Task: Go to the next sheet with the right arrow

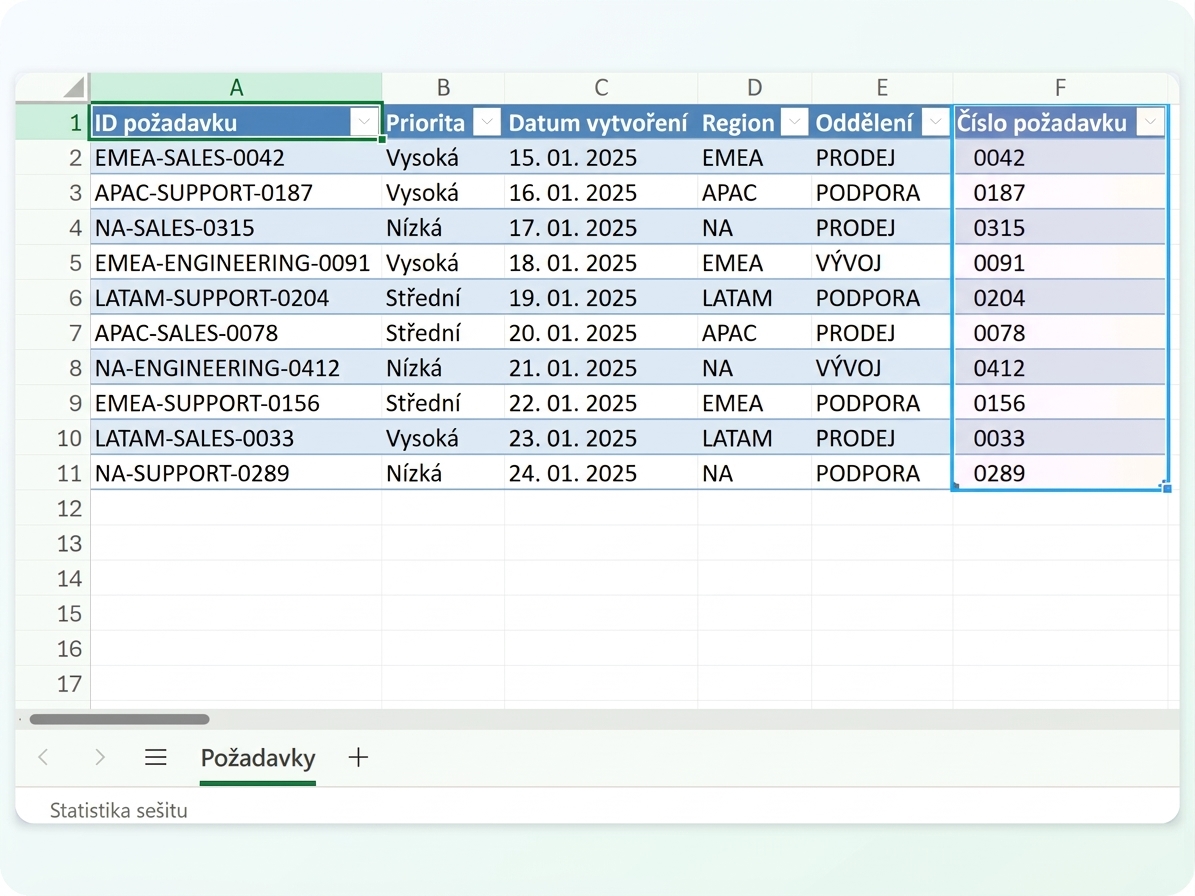Action: (100, 757)
